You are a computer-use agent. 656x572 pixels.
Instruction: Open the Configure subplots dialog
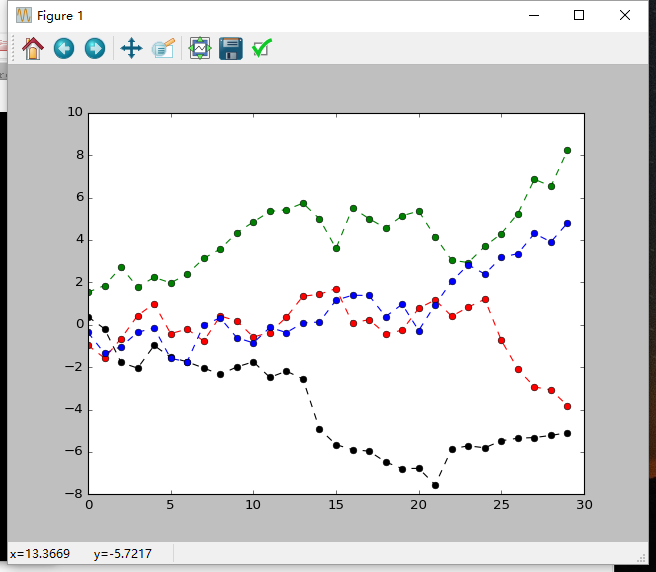coord(200,49)
